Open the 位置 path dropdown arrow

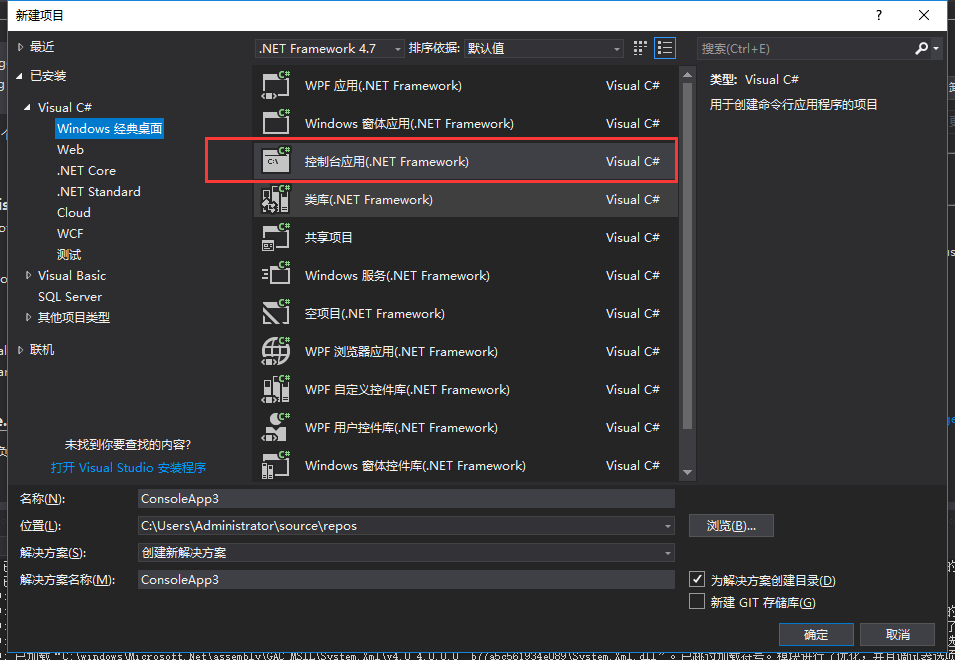tap(668, 526)
